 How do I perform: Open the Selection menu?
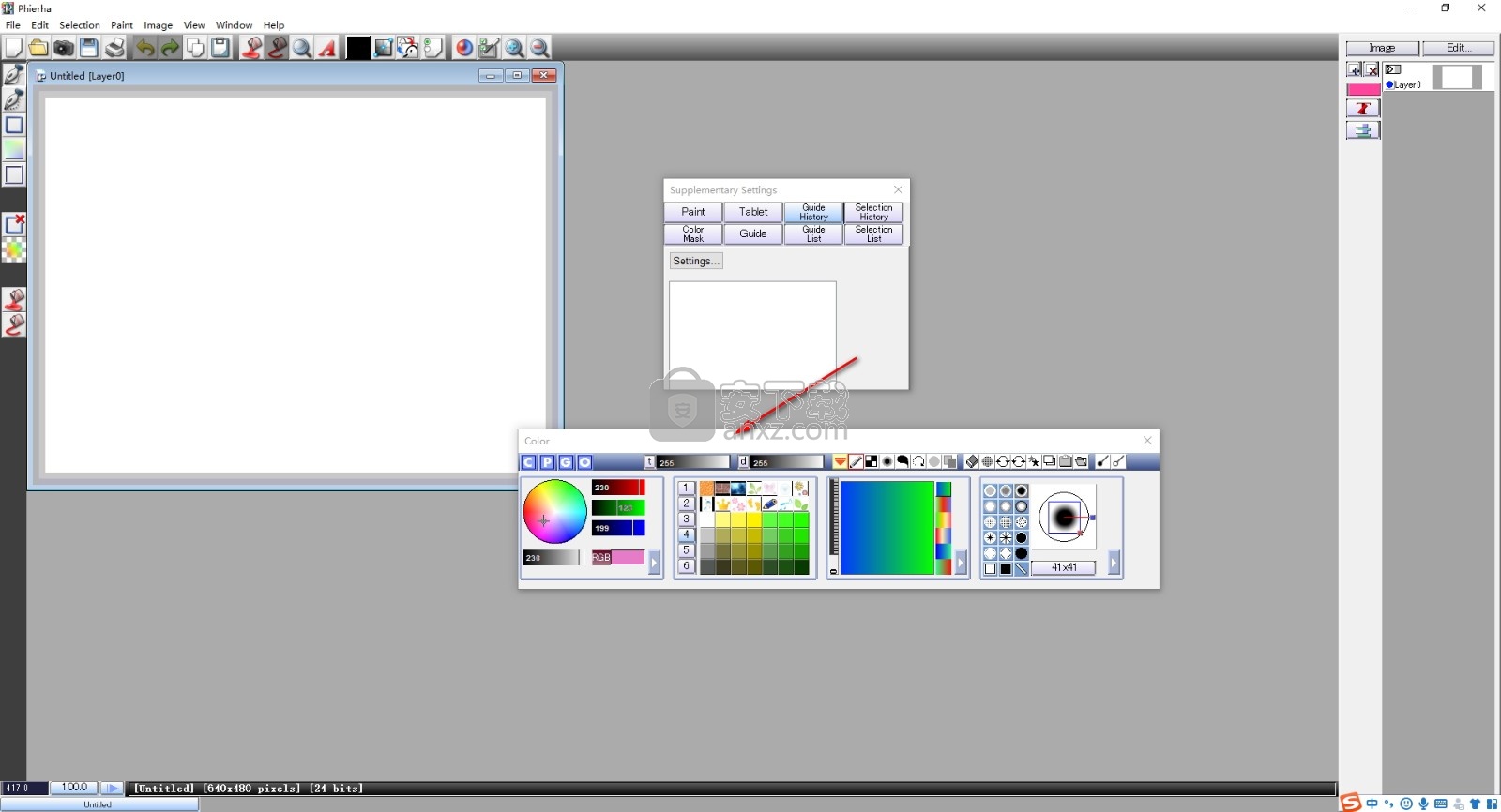pos(80,25)
